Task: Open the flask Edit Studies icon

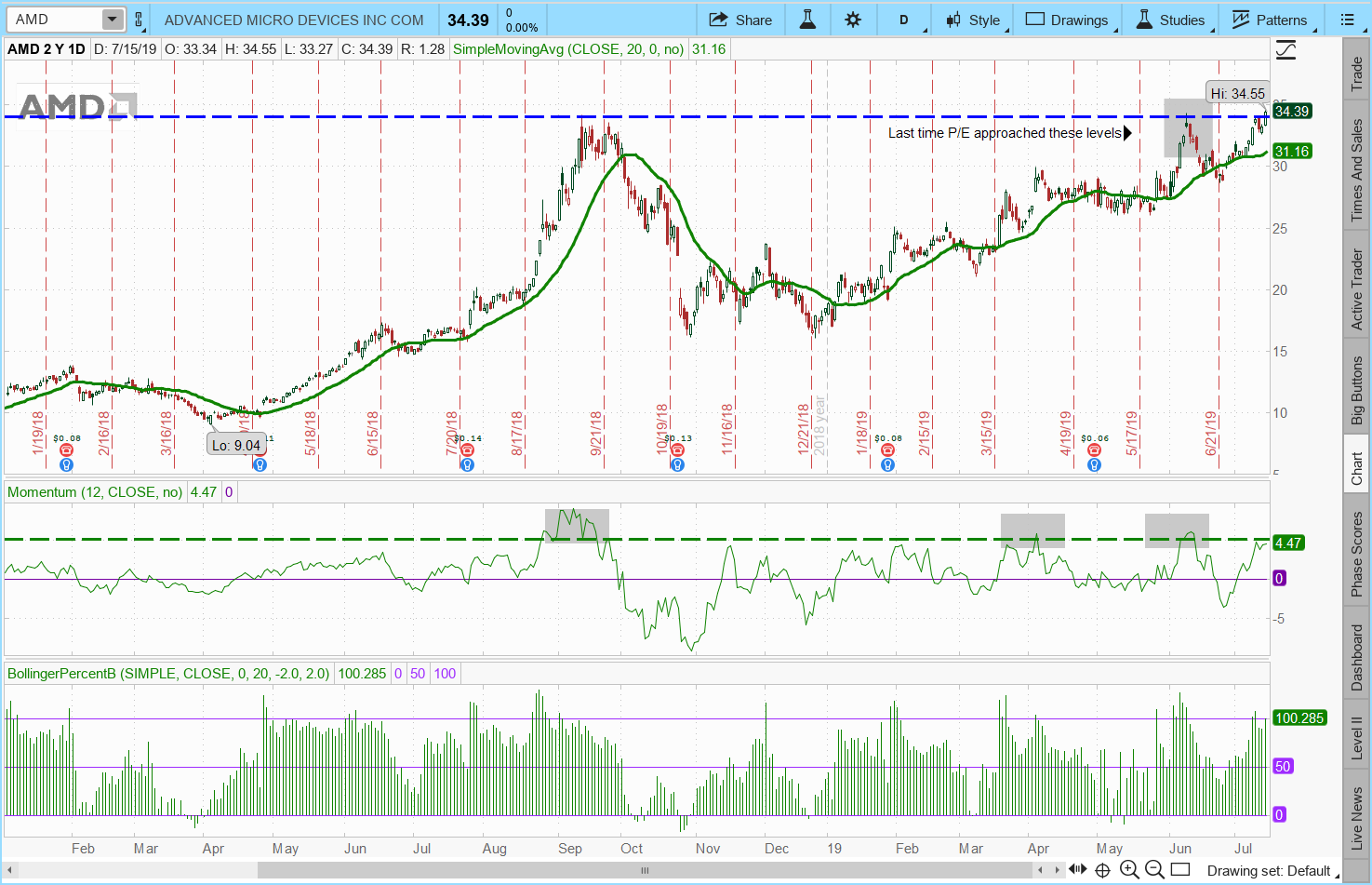Action: coord(807,20)
